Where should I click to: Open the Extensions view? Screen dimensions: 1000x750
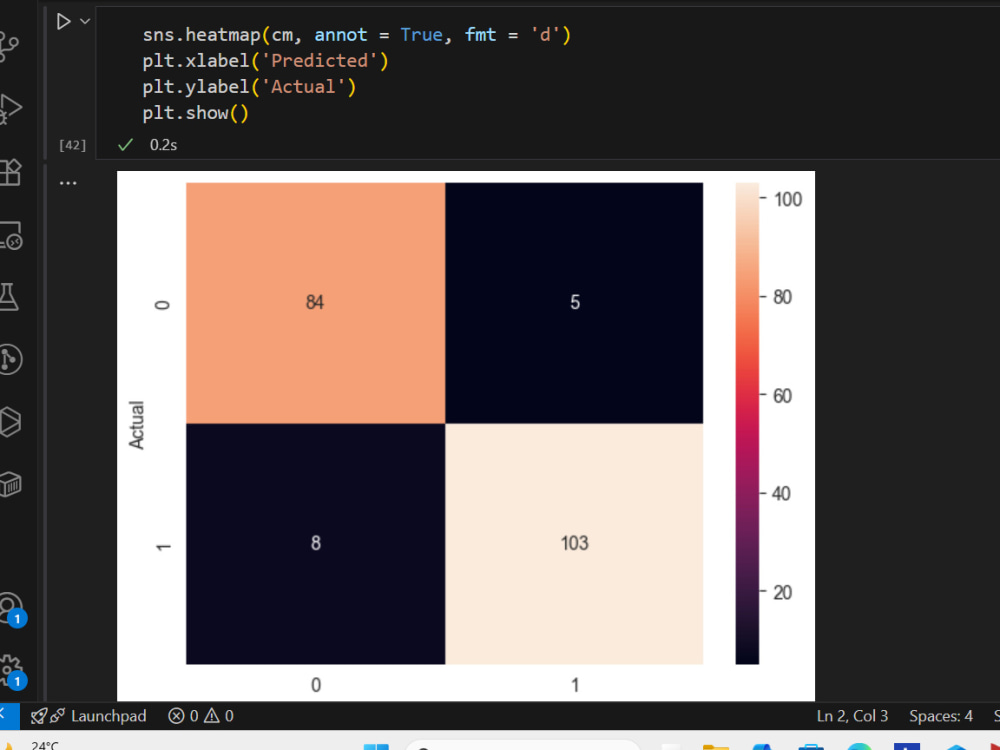10,172
